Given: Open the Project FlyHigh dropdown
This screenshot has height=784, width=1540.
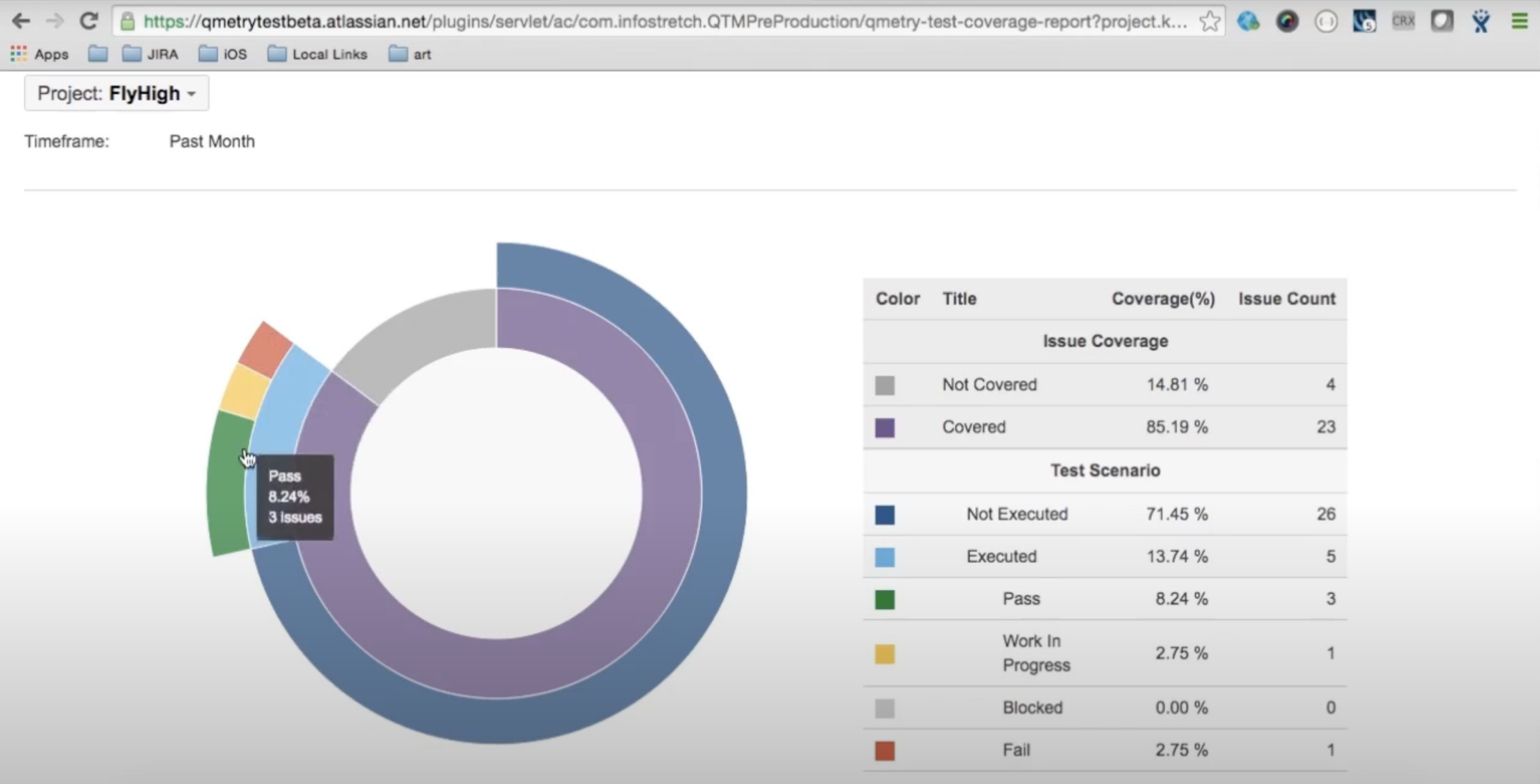Looking at the screenshot, I should tap(117, 93).
